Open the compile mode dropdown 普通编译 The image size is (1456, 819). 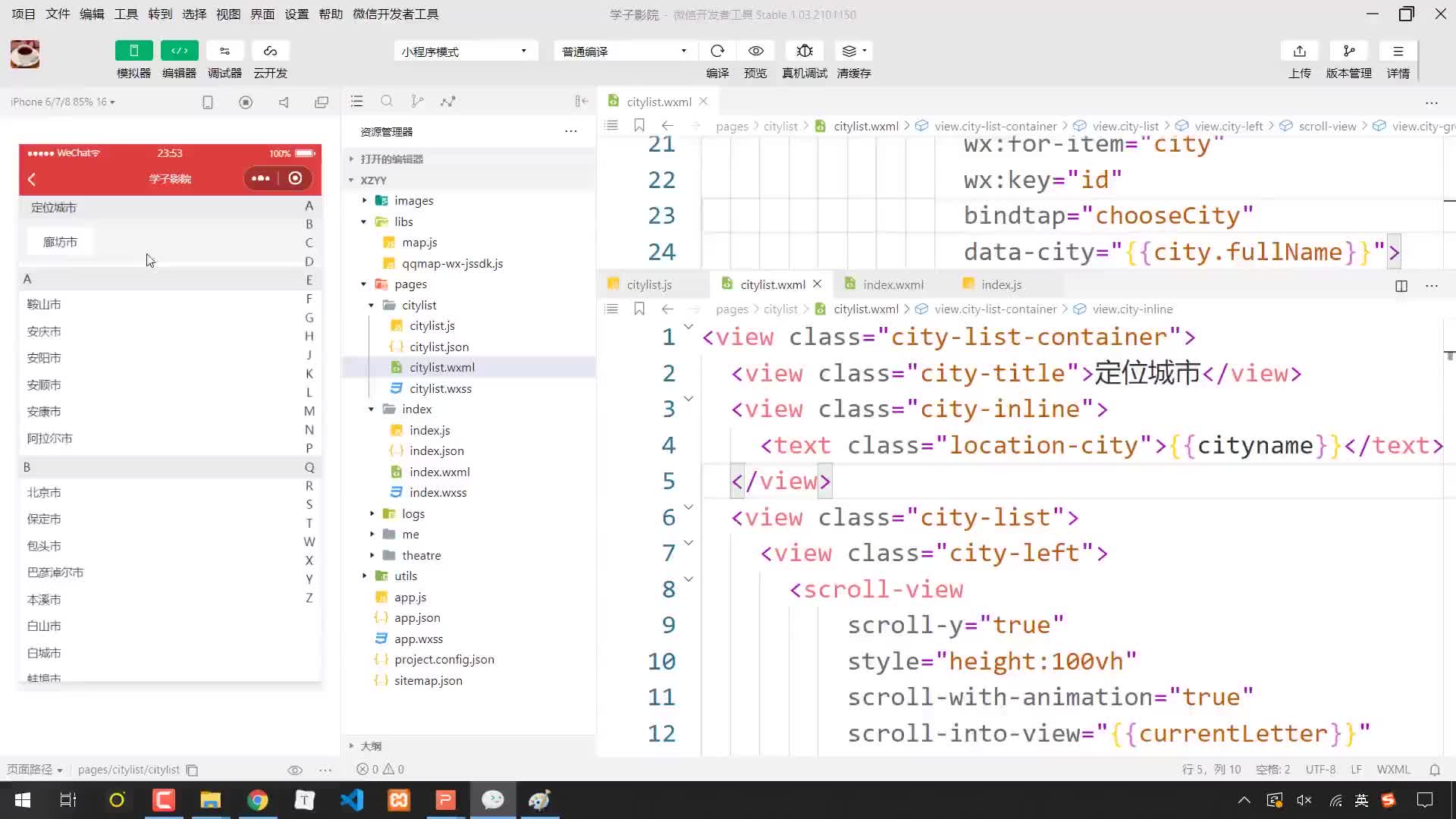point(625,51)
